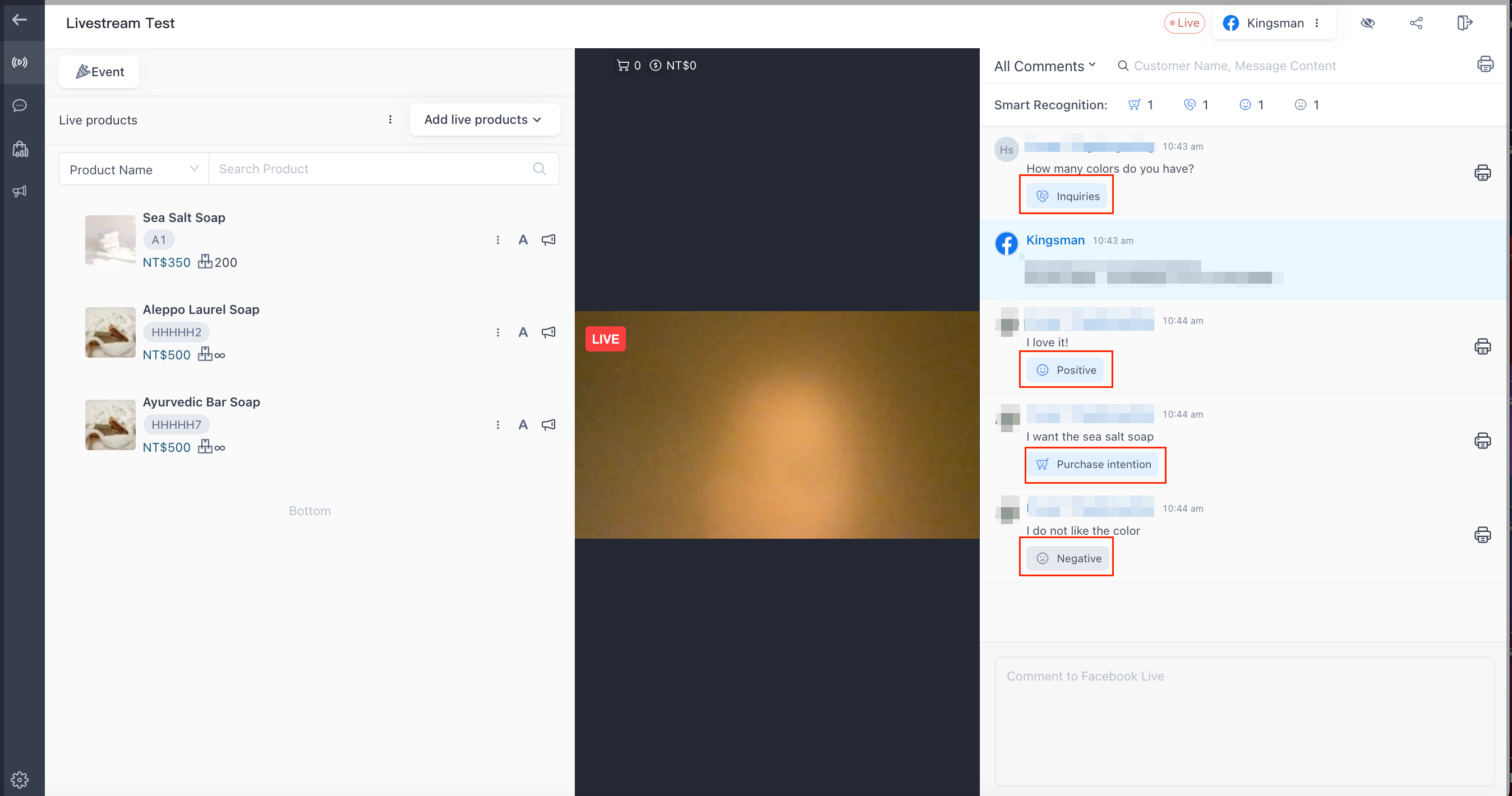
Task: Expand the All Comments dropdown
Action: pyautogui.click(x=1045, y=66)
